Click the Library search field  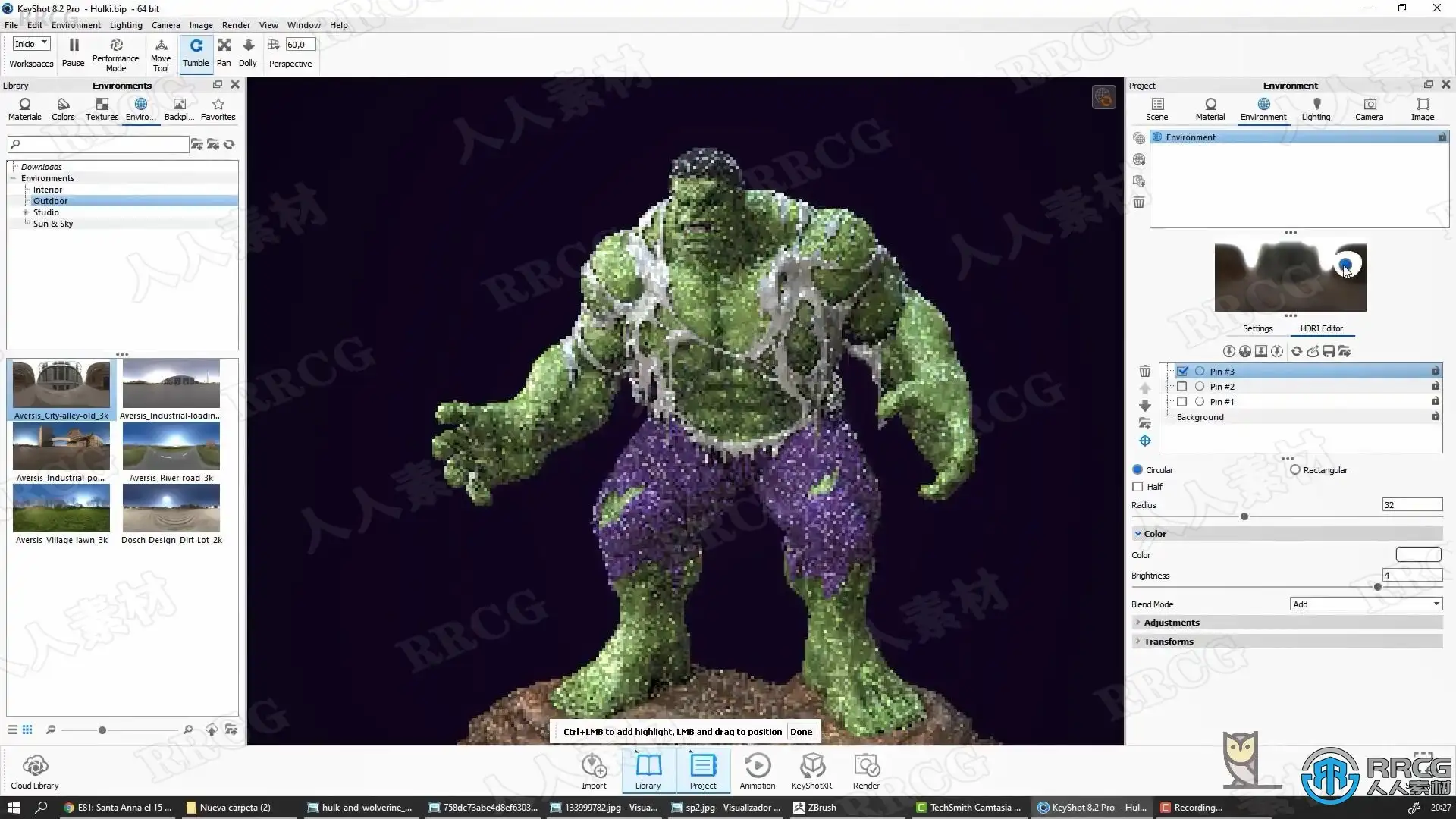pyautogui.click(x=99, y=144)
